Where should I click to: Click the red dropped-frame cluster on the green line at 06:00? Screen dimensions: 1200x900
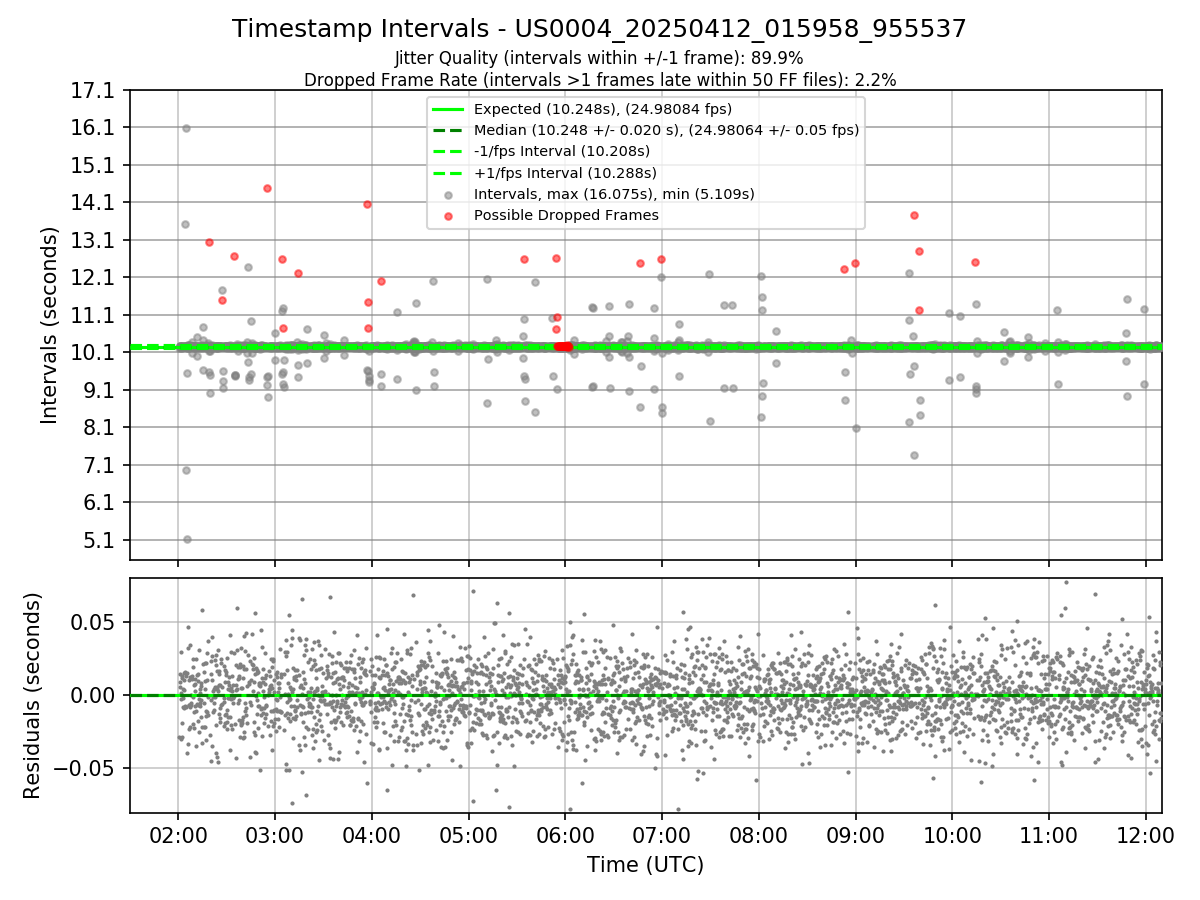[563, 346]
